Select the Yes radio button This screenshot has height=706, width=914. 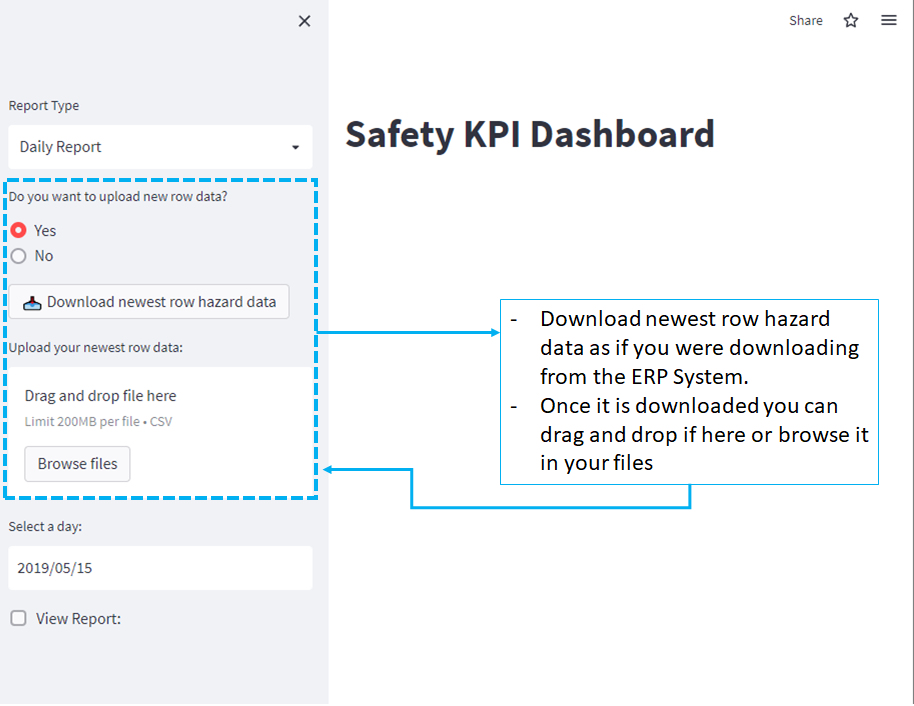point(17,229)
